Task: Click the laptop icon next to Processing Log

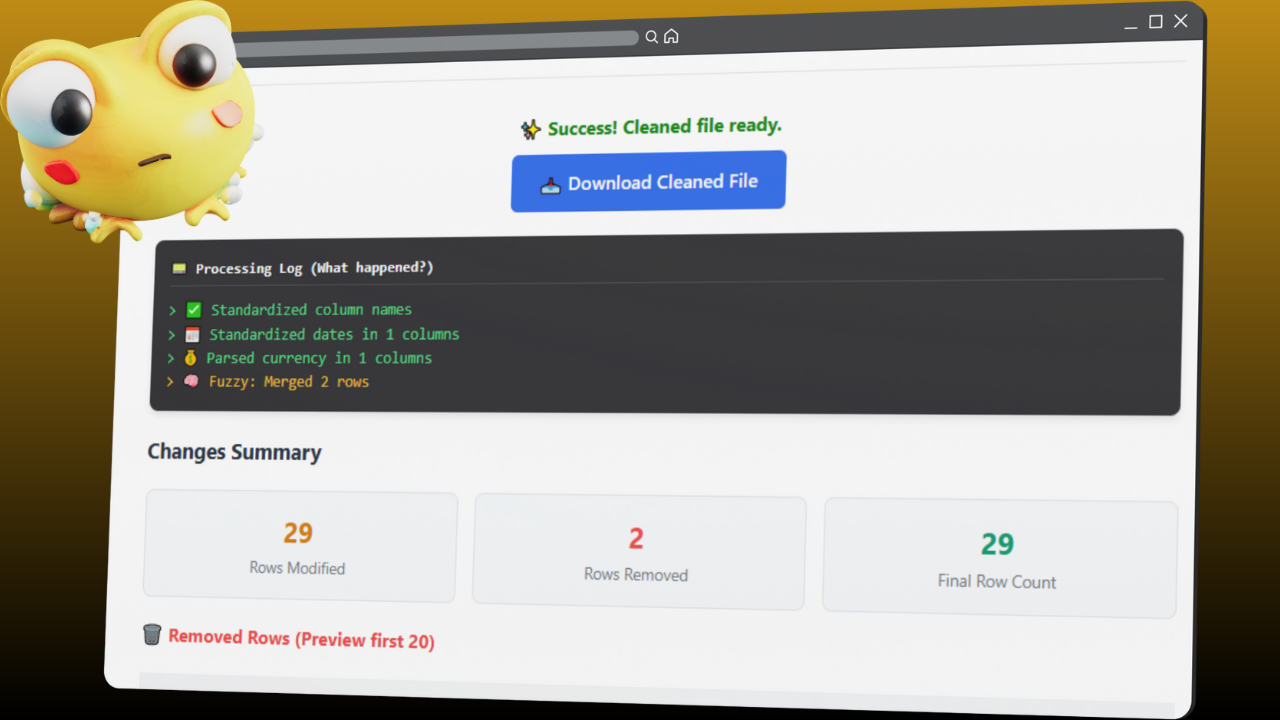Action: pyautogui.click(x=180, y=267)
